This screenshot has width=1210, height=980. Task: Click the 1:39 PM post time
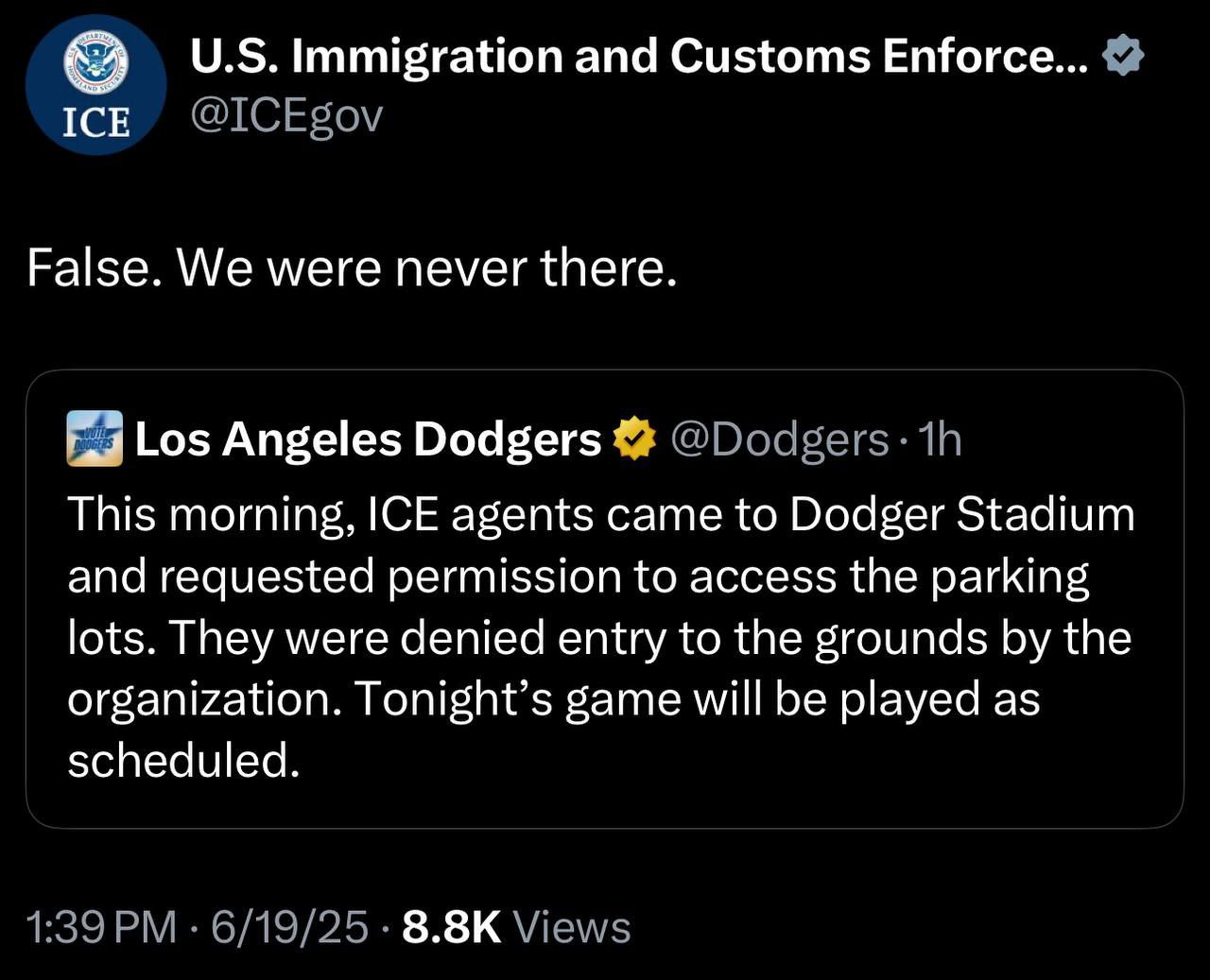click(102, 927)
